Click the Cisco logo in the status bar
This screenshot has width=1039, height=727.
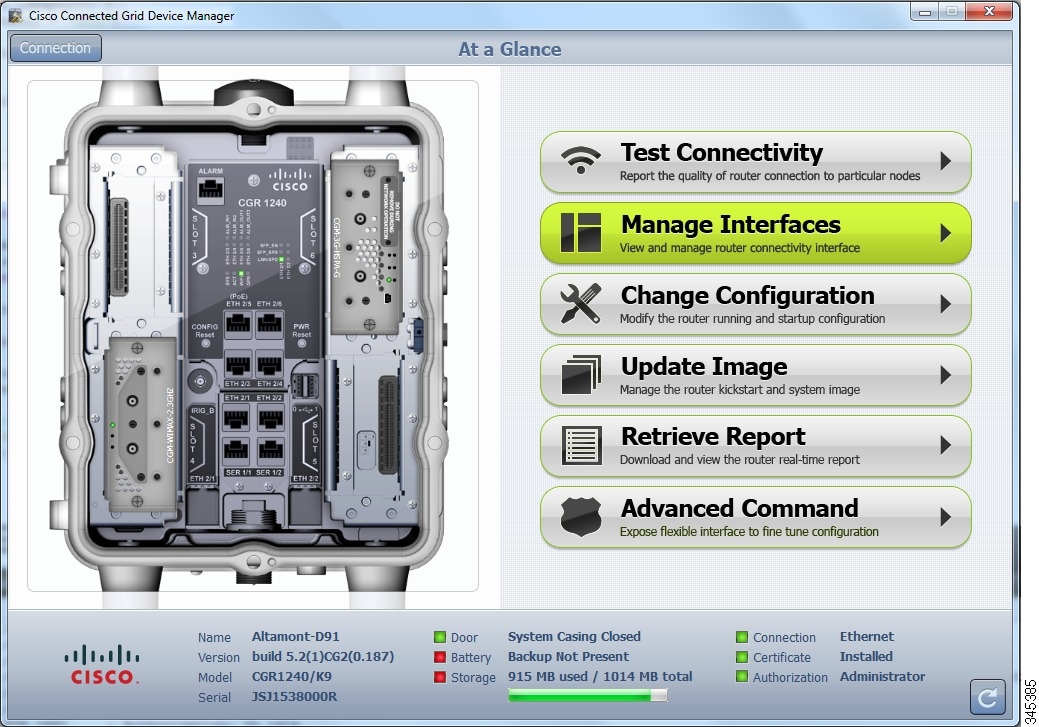pos(101,665)
